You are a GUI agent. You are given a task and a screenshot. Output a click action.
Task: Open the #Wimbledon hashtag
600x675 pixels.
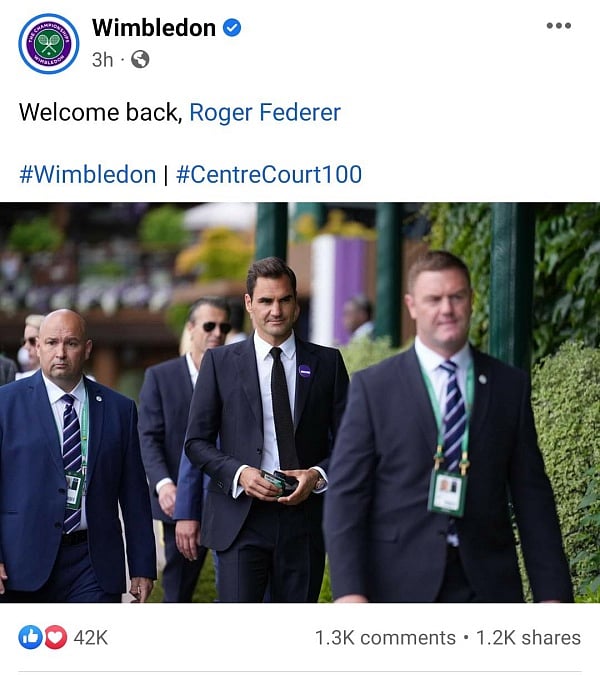(87, 175)
